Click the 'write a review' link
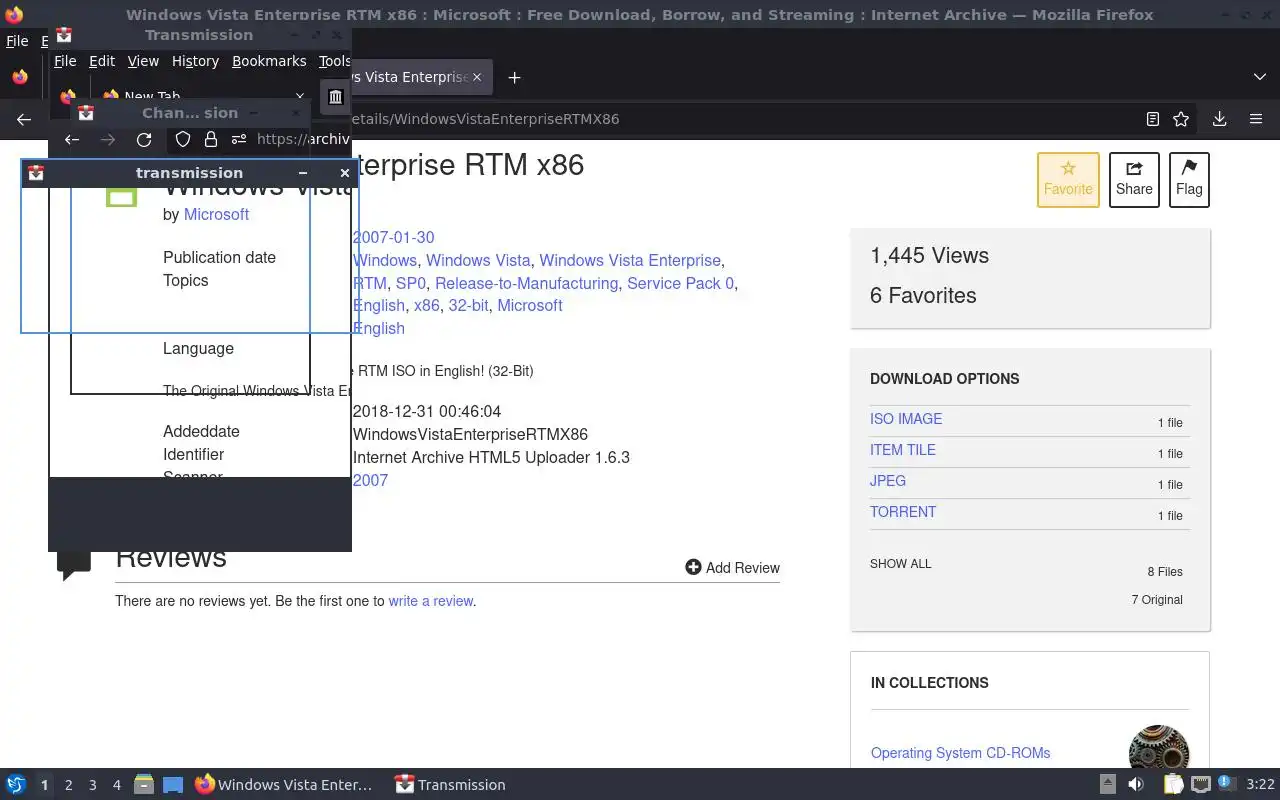 point(430,601)
